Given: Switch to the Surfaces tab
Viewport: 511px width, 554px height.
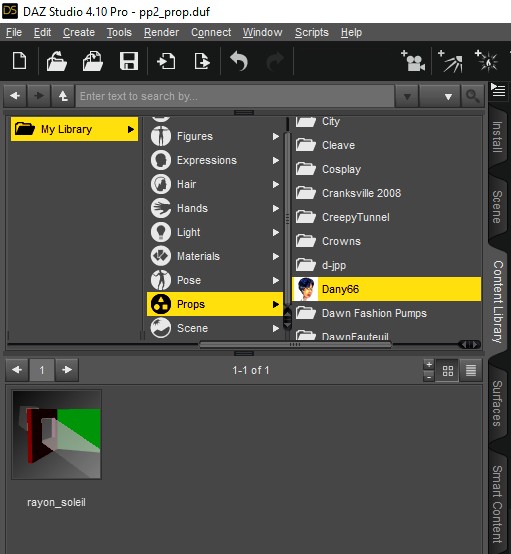Looking at the screenshot, I should point(498,403).
